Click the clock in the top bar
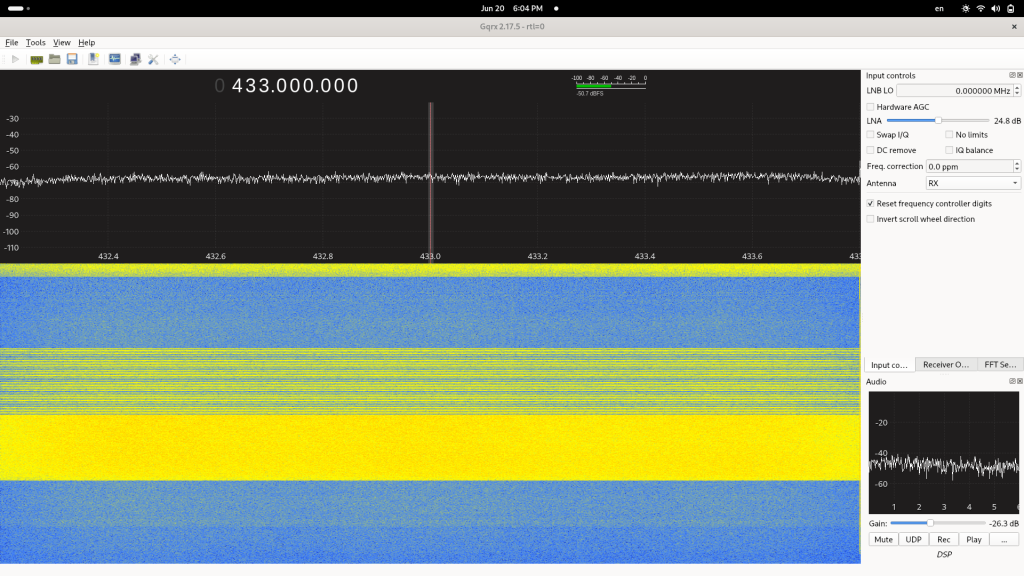This screenshot has width=1024, height=576. tap(511, 8)
